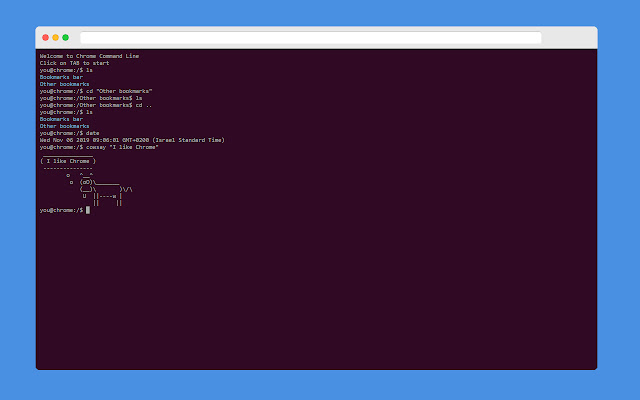Click the "I like Chrome" speech bubble
The width and height of the screenshot is (640, 400).
(68, 161)
